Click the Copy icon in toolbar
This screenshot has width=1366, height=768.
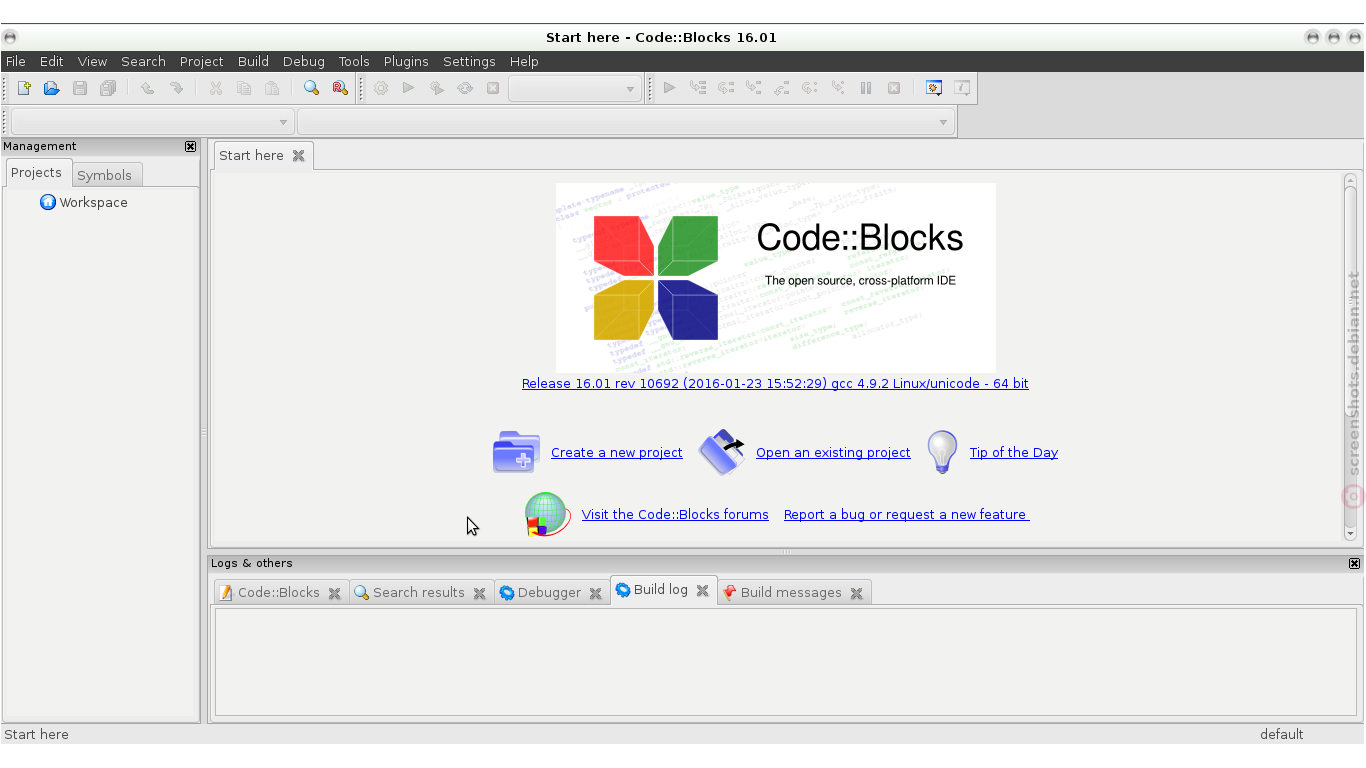click(244, 88)
